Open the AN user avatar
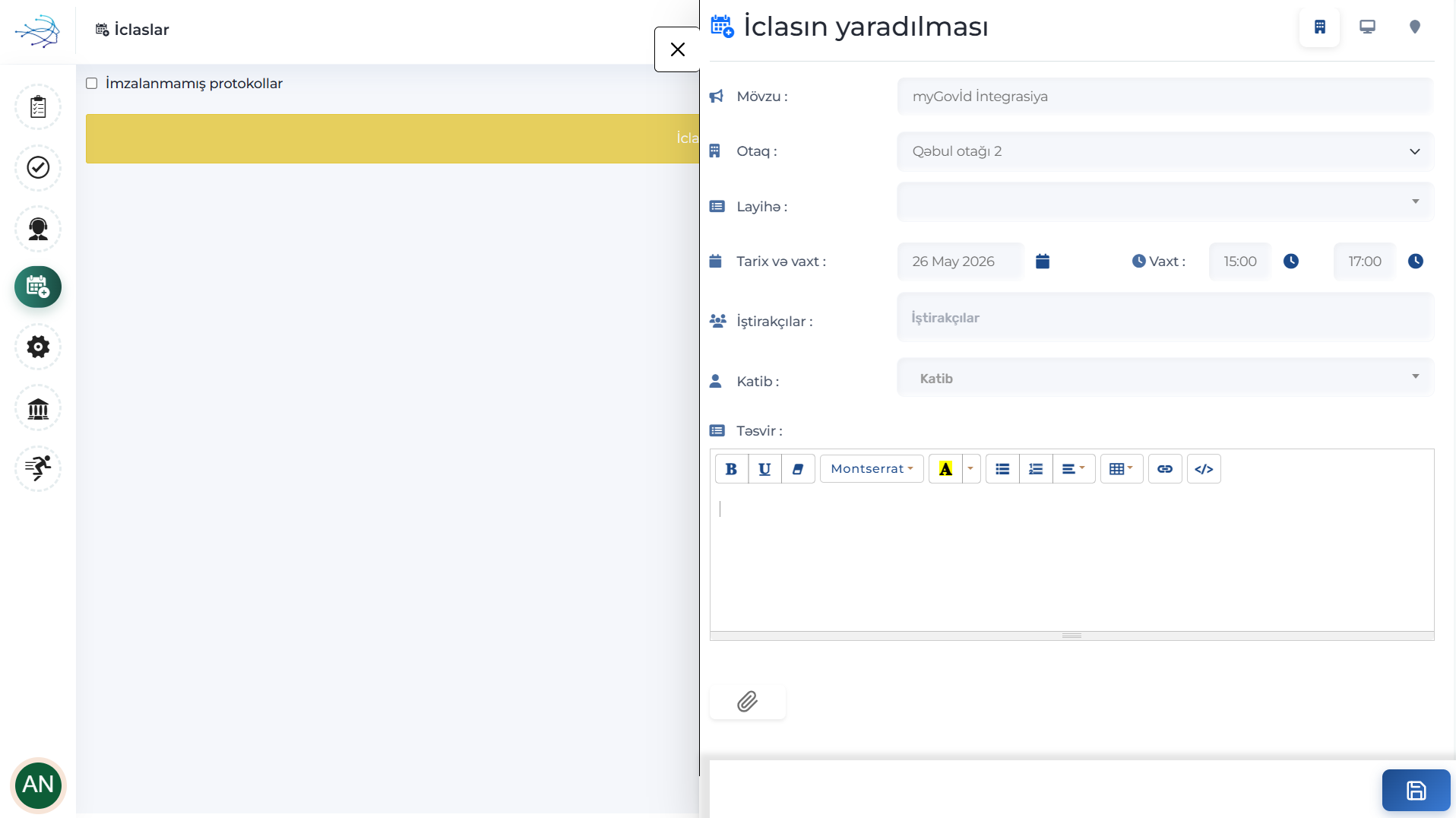The width and height of the screenshot is (1456, 818). pos(38,785)
